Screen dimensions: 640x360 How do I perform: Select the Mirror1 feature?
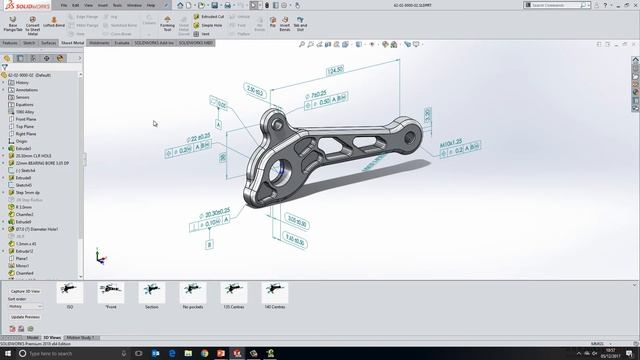tap(22, 266)
